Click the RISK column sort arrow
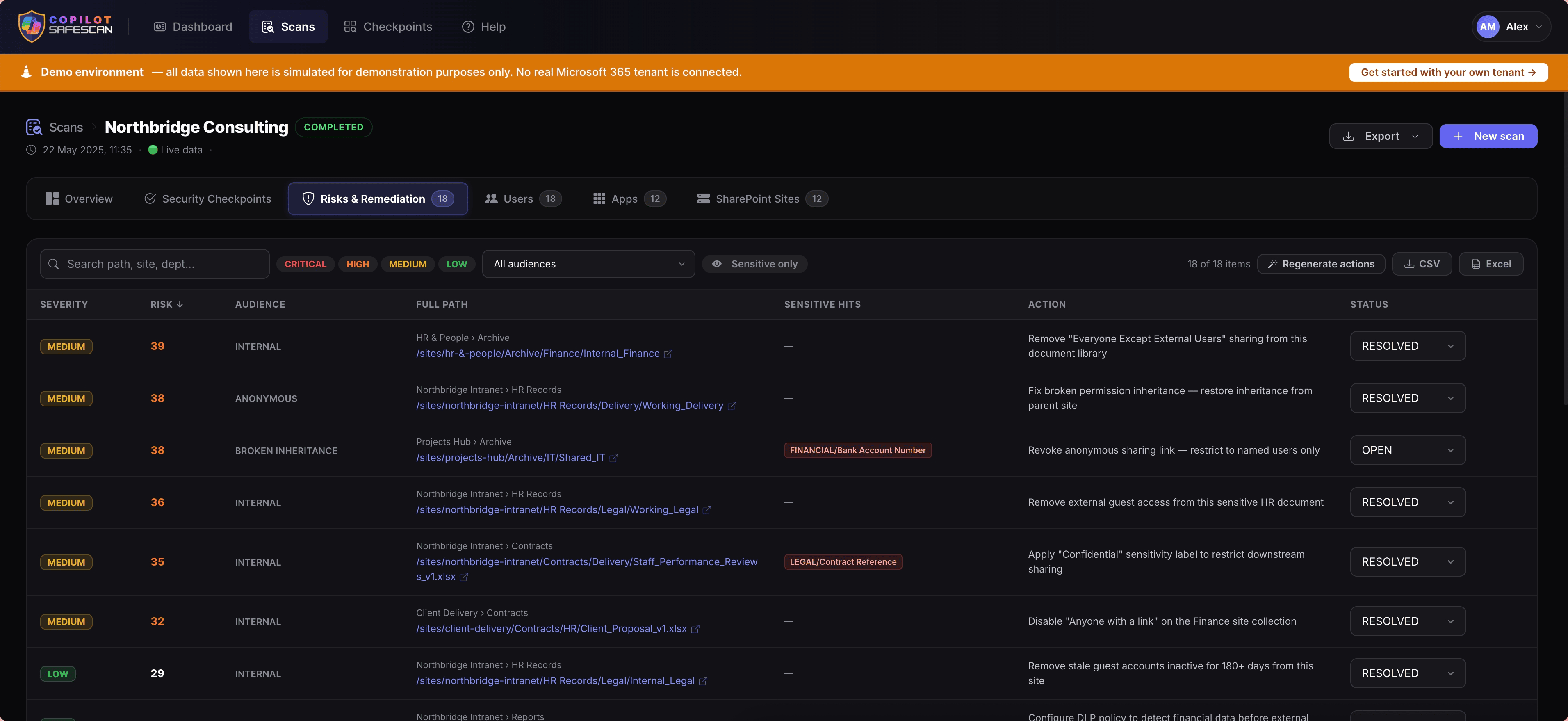 (x=180, y=304)
